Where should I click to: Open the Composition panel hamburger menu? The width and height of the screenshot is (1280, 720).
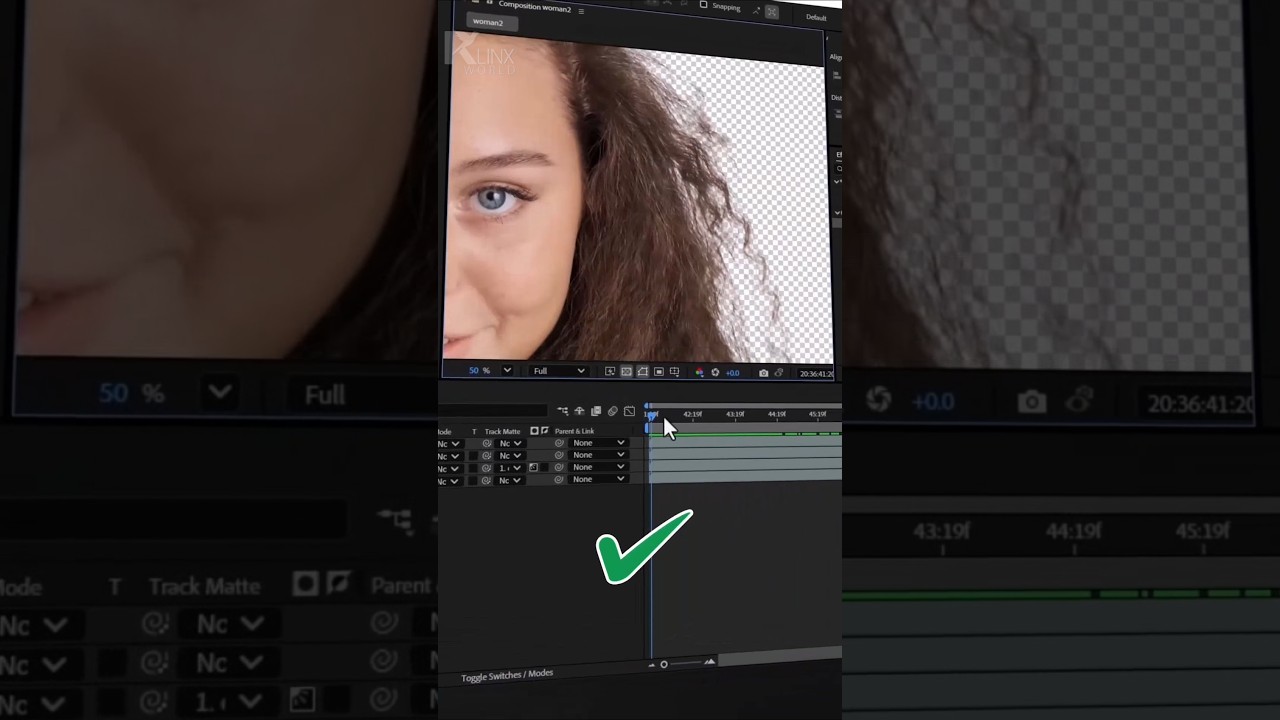tap(581, 10)
